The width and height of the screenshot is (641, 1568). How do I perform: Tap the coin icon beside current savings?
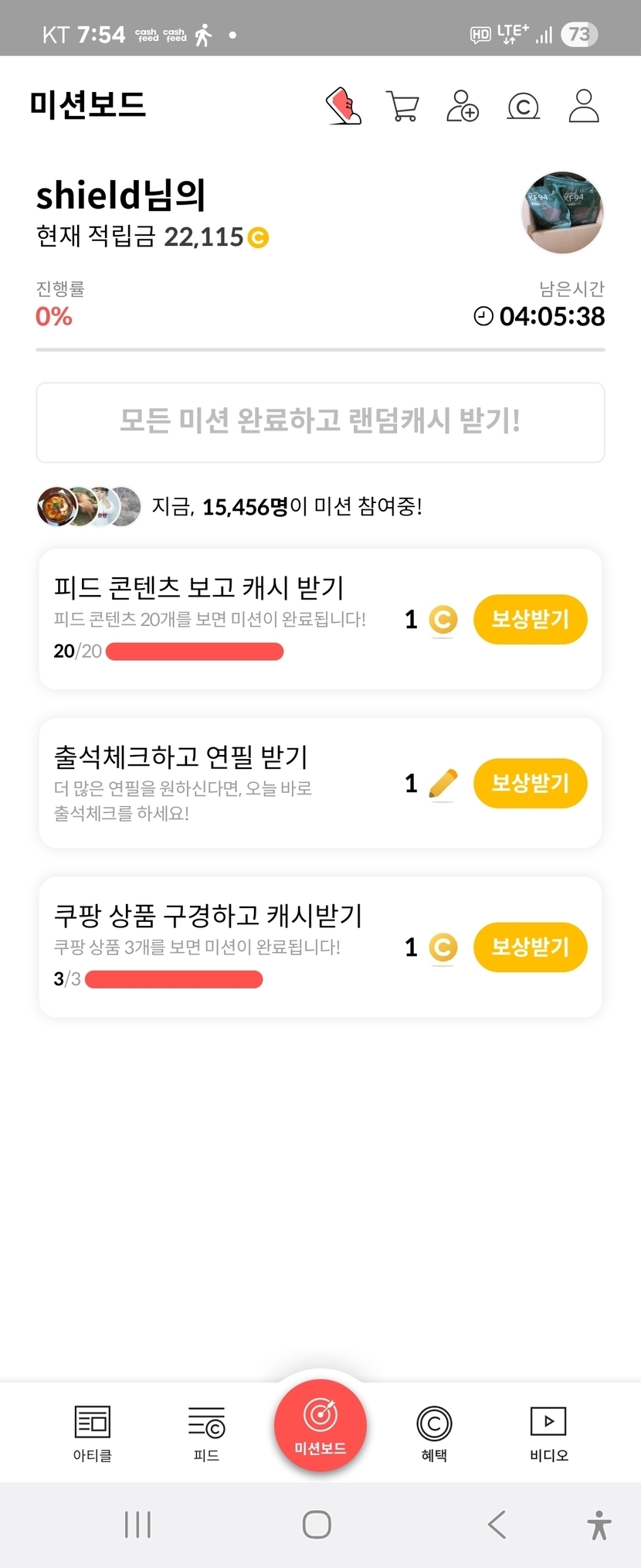258,237
